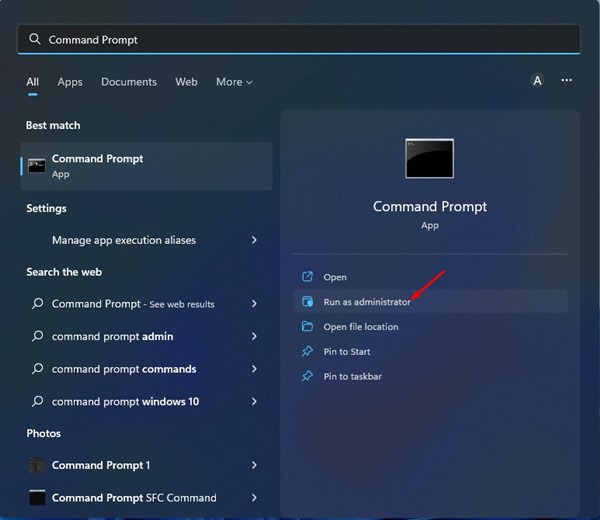Click search icon beside command prompt windows 10

click(38, 401)
